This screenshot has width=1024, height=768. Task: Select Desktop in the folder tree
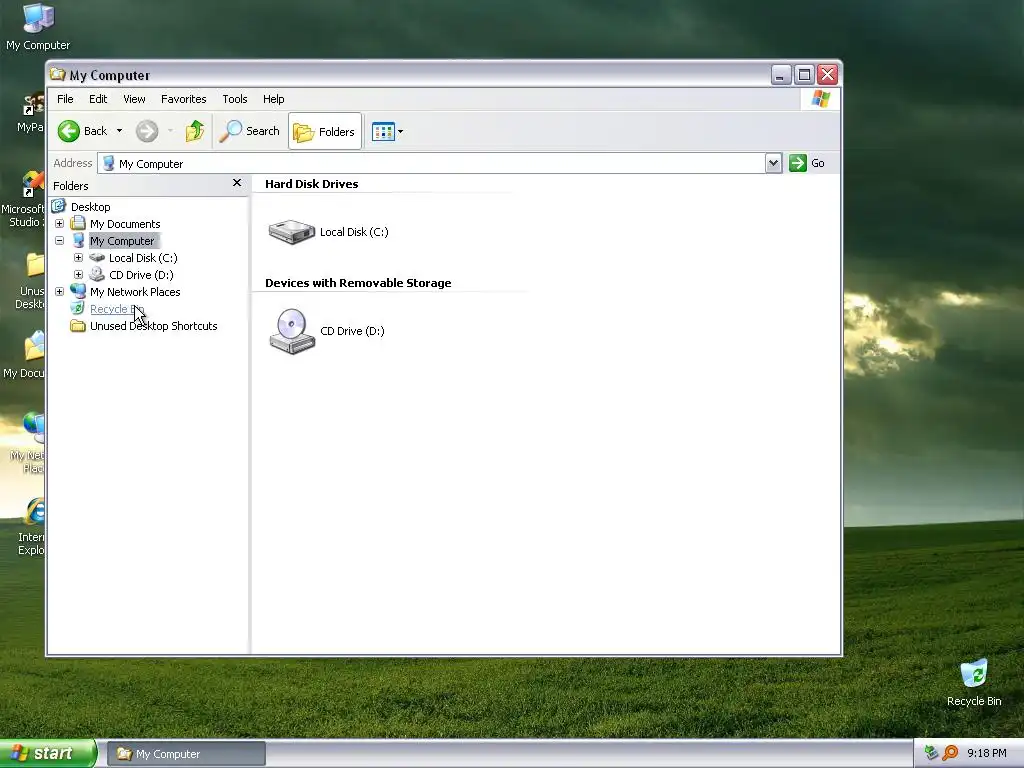[x=91, y=207]
